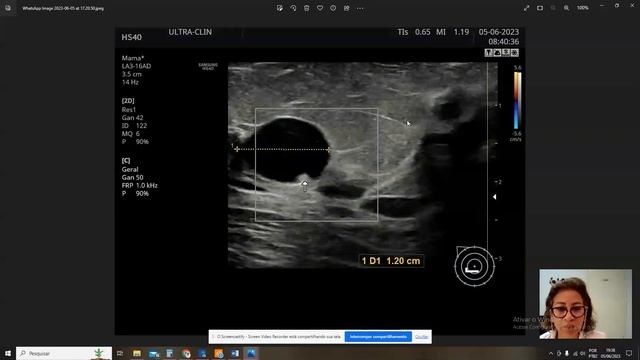Click the icon row under exam time

pyautogui.click(x=502, y=53)
